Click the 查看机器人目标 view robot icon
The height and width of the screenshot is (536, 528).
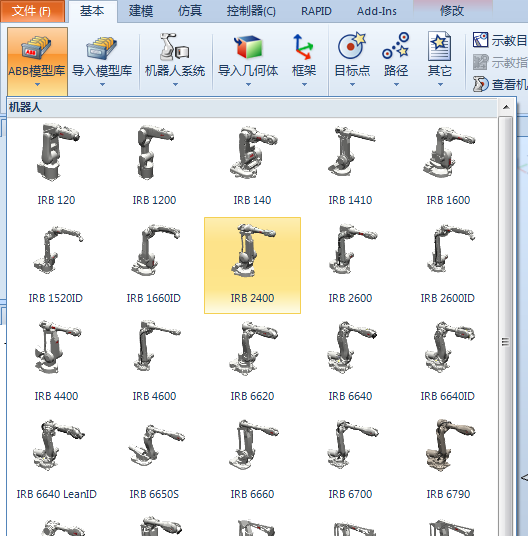[x=480, y=84]
